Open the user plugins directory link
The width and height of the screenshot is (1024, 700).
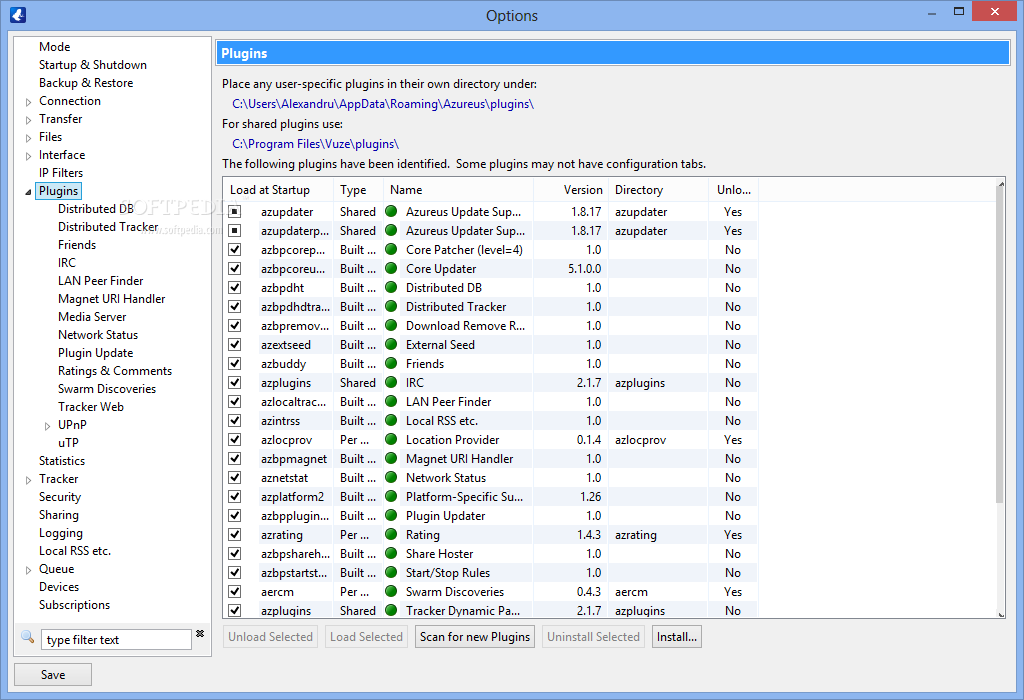point(383,104)
